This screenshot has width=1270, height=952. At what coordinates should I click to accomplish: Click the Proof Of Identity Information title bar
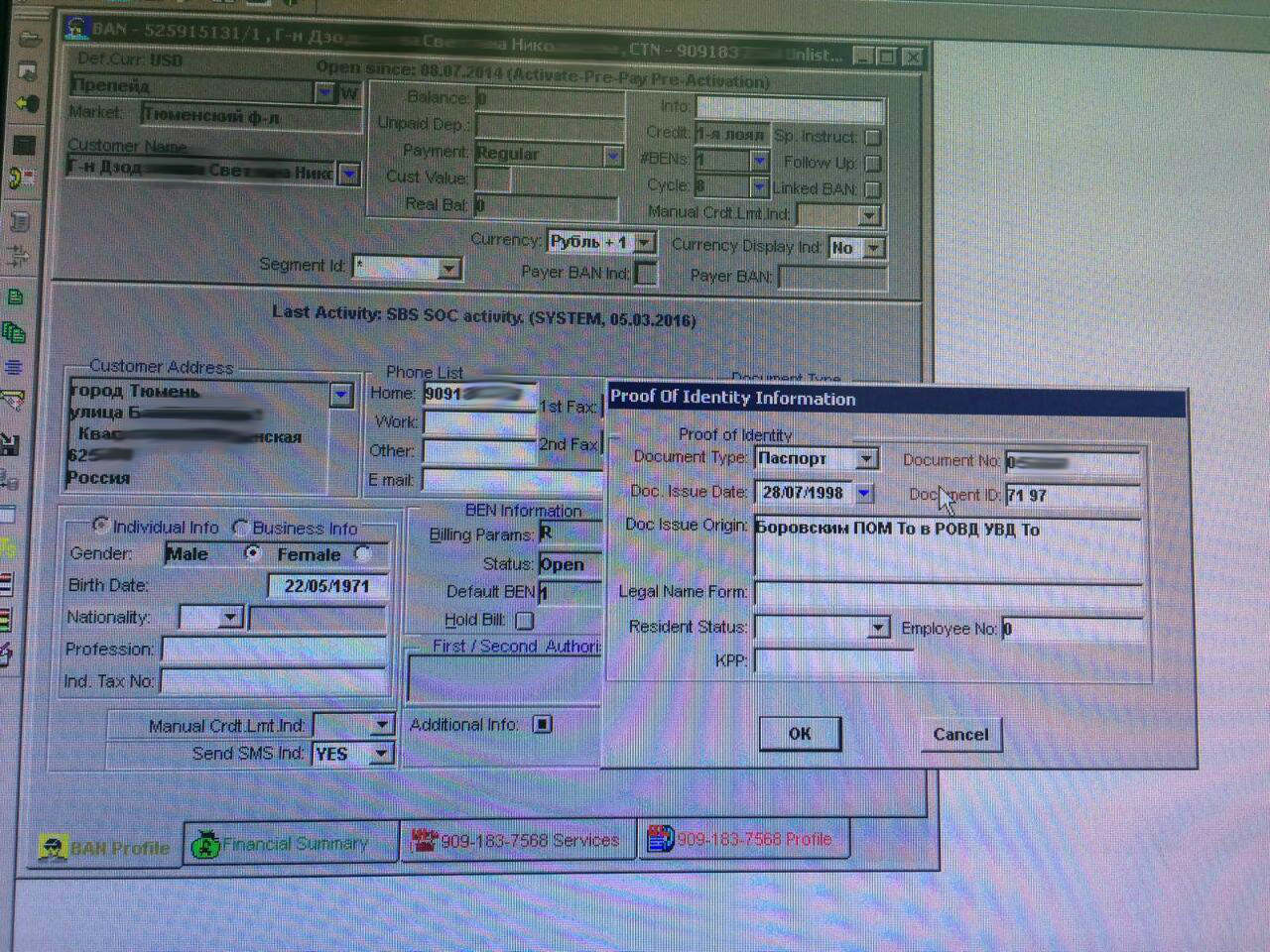point(895,399)
